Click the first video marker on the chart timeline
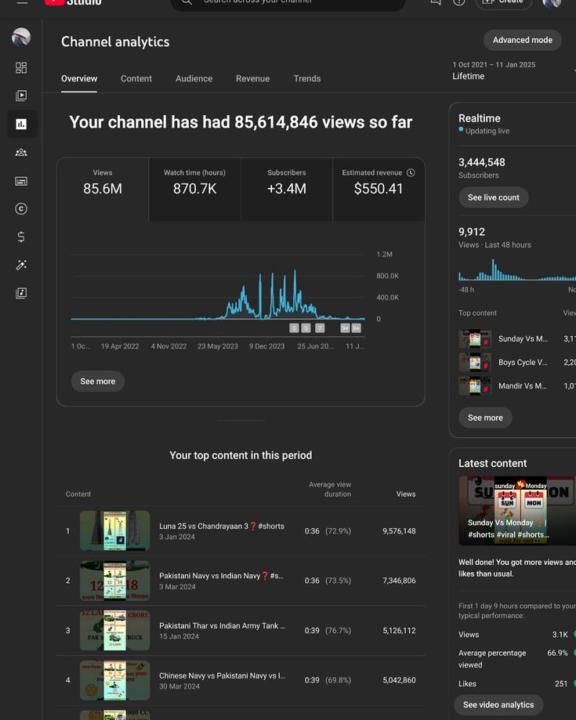576x720 pixels. point(294,328)
